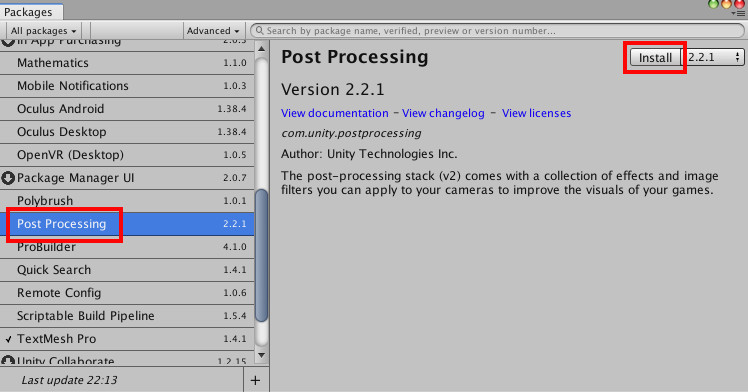
Task: Select the Post Processing package row
Action: tap(127, 224)
